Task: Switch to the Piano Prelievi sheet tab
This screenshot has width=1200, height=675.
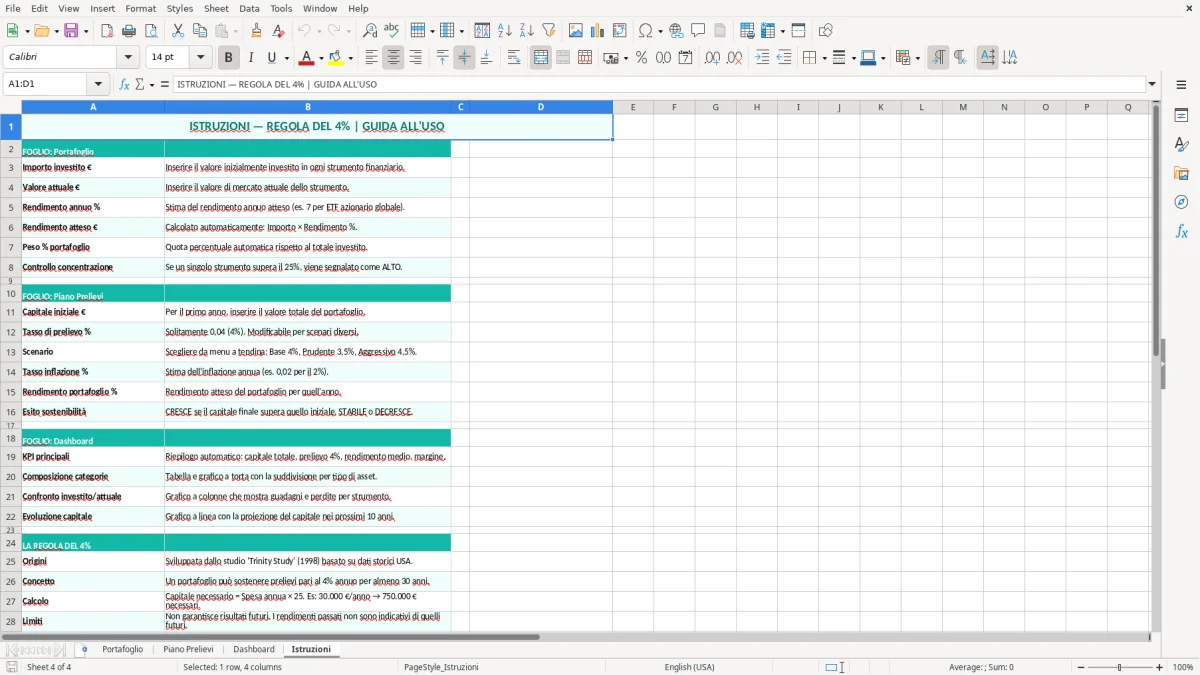Action: 188,649
